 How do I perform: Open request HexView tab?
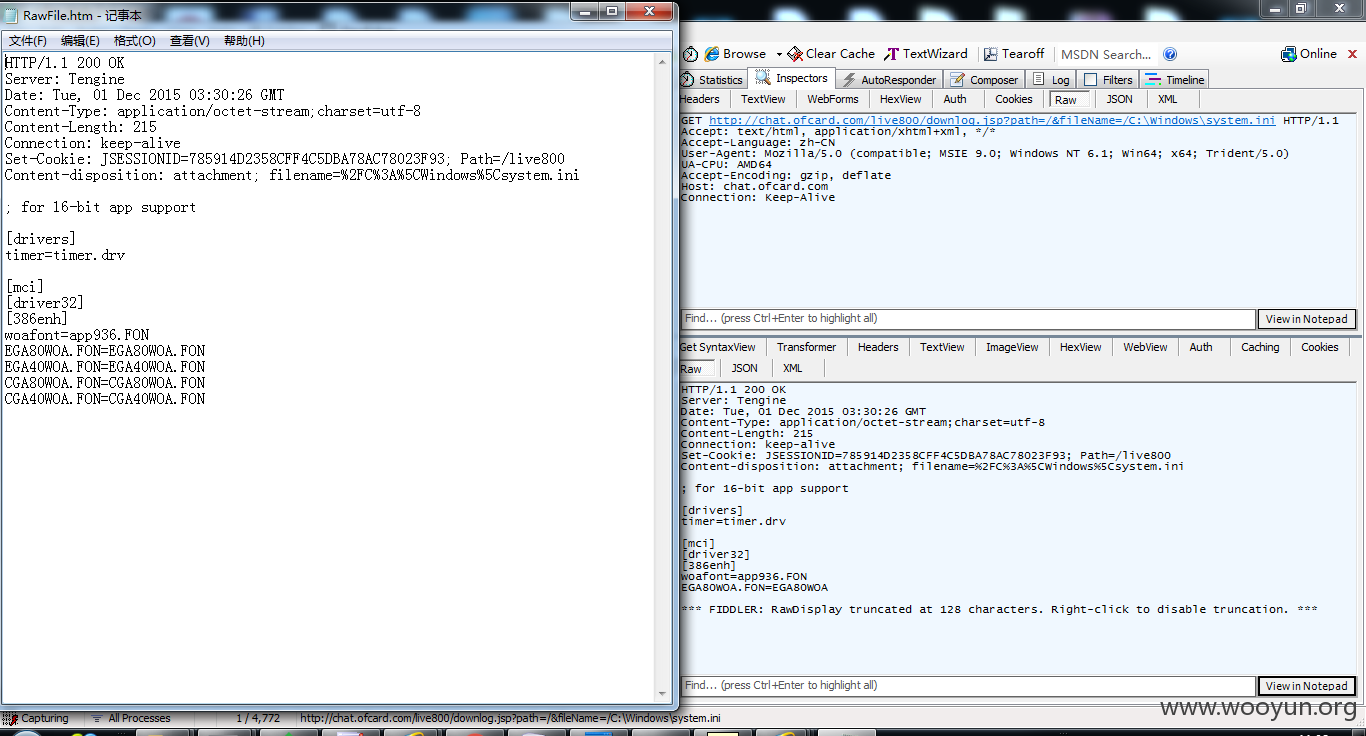click(901, 99)
